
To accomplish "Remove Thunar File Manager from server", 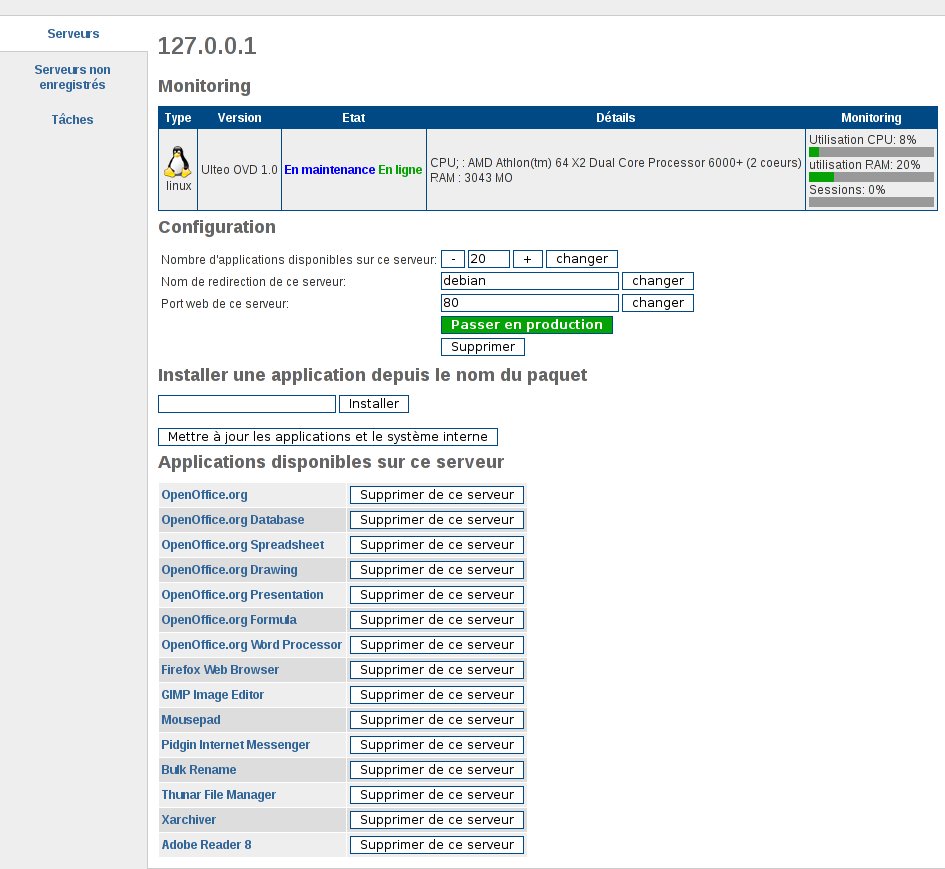I will tap(437, 795).
